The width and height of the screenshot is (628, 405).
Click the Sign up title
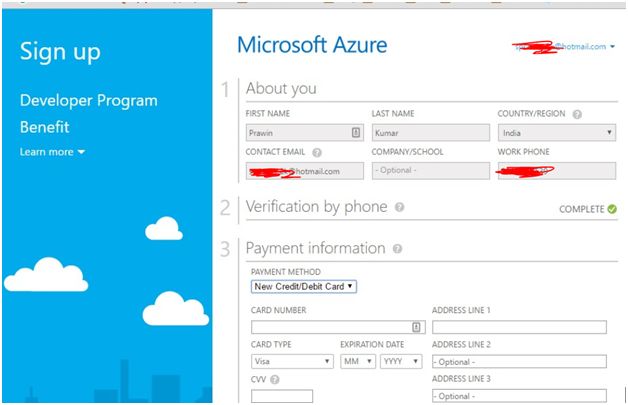(x=60, y=52)
